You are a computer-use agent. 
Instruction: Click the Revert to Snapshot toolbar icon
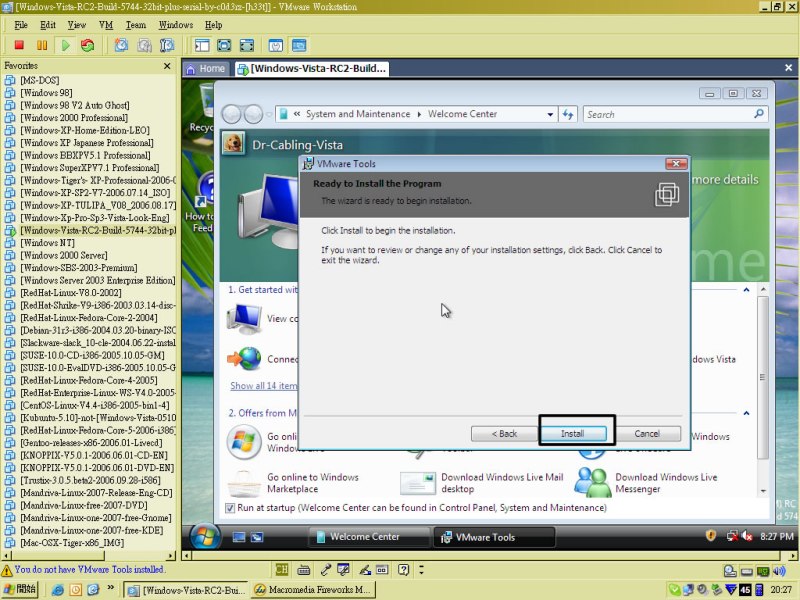144,45
